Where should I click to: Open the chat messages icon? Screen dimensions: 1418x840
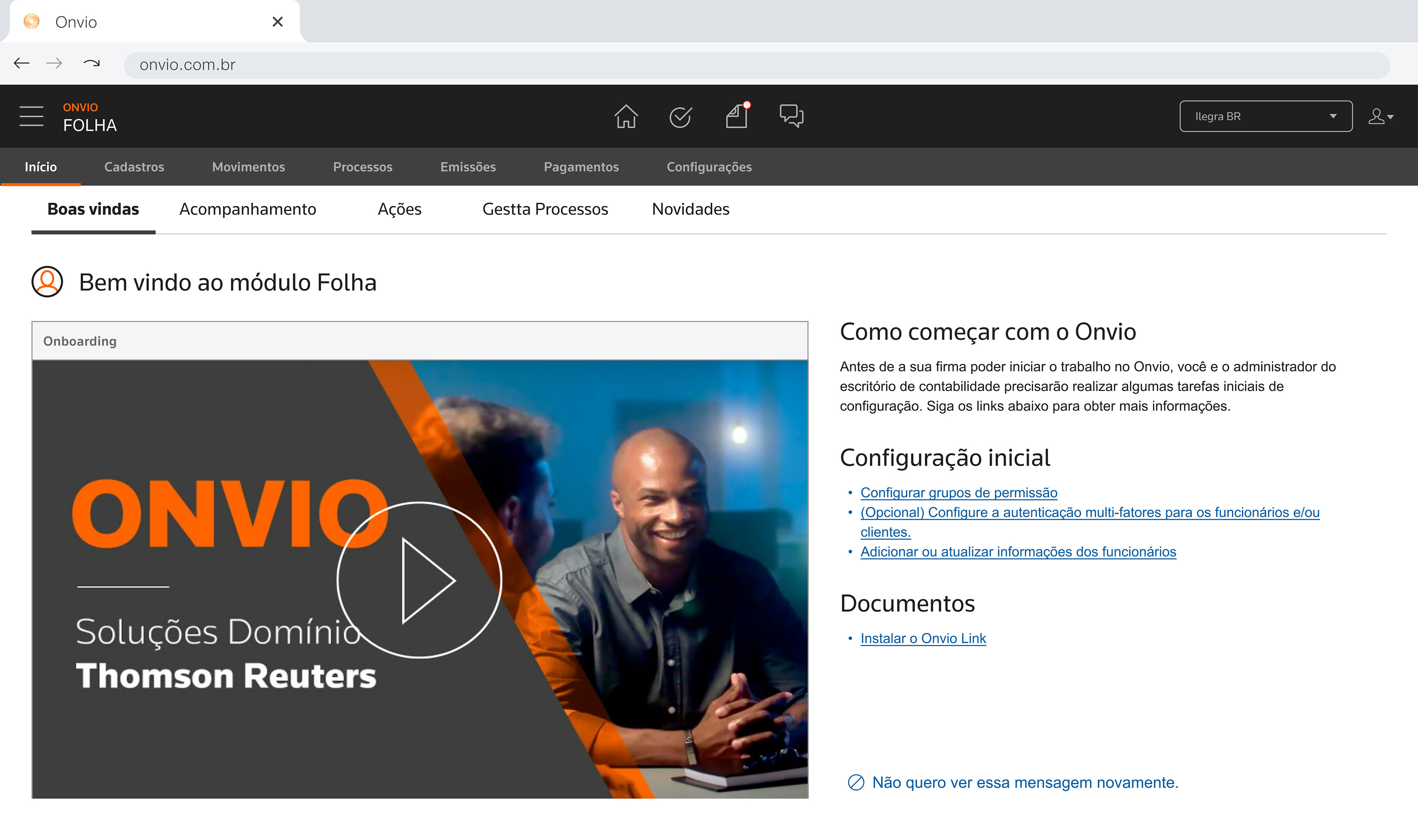click(791, 116)
